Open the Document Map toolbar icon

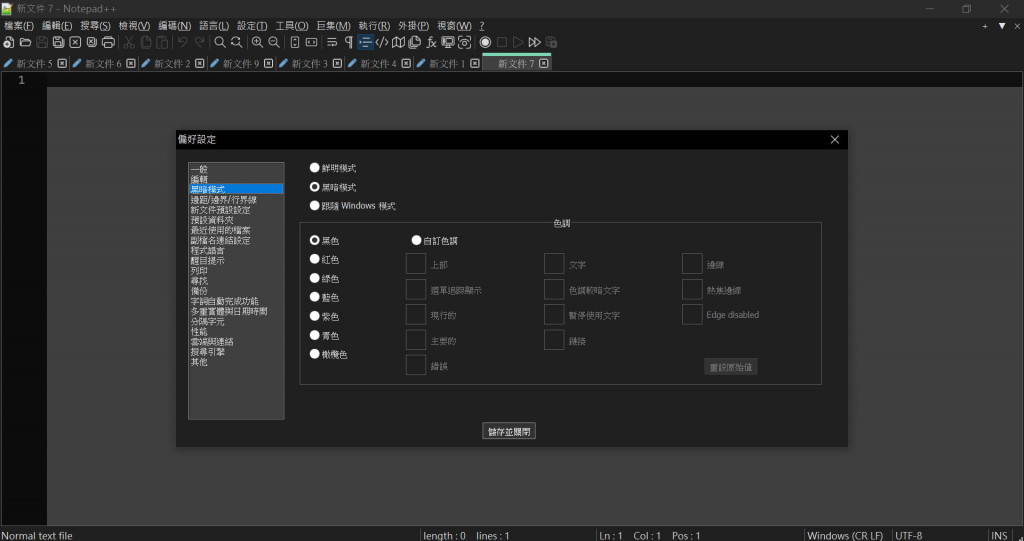[x=398, y=42]
